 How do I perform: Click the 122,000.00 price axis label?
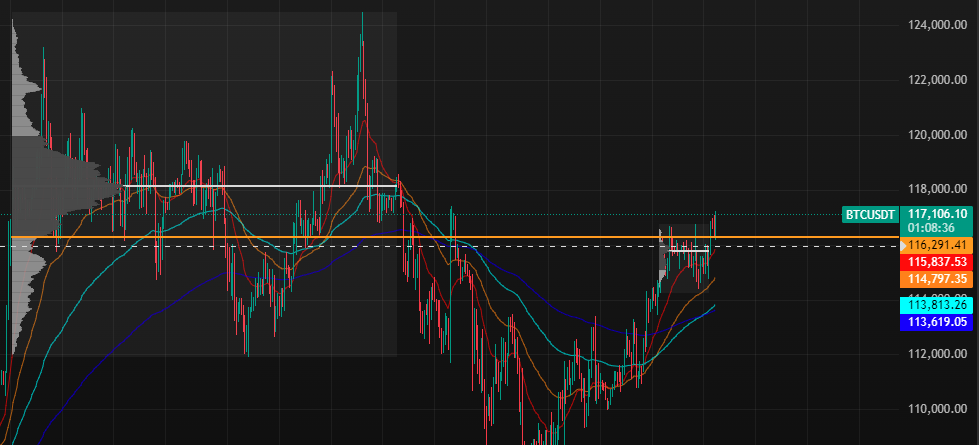(937, 80)
